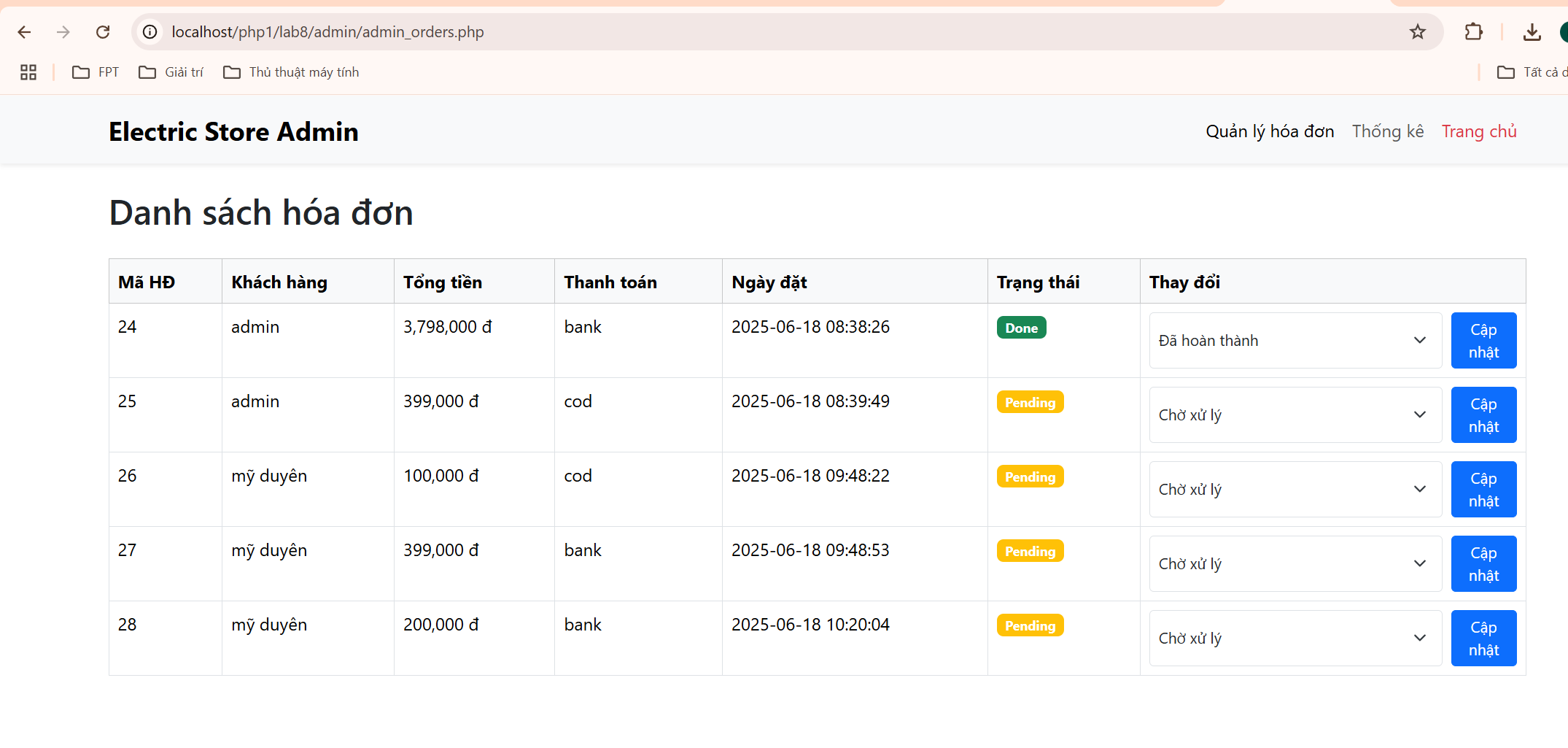Open the browser downloads icon

point(1532,32)
